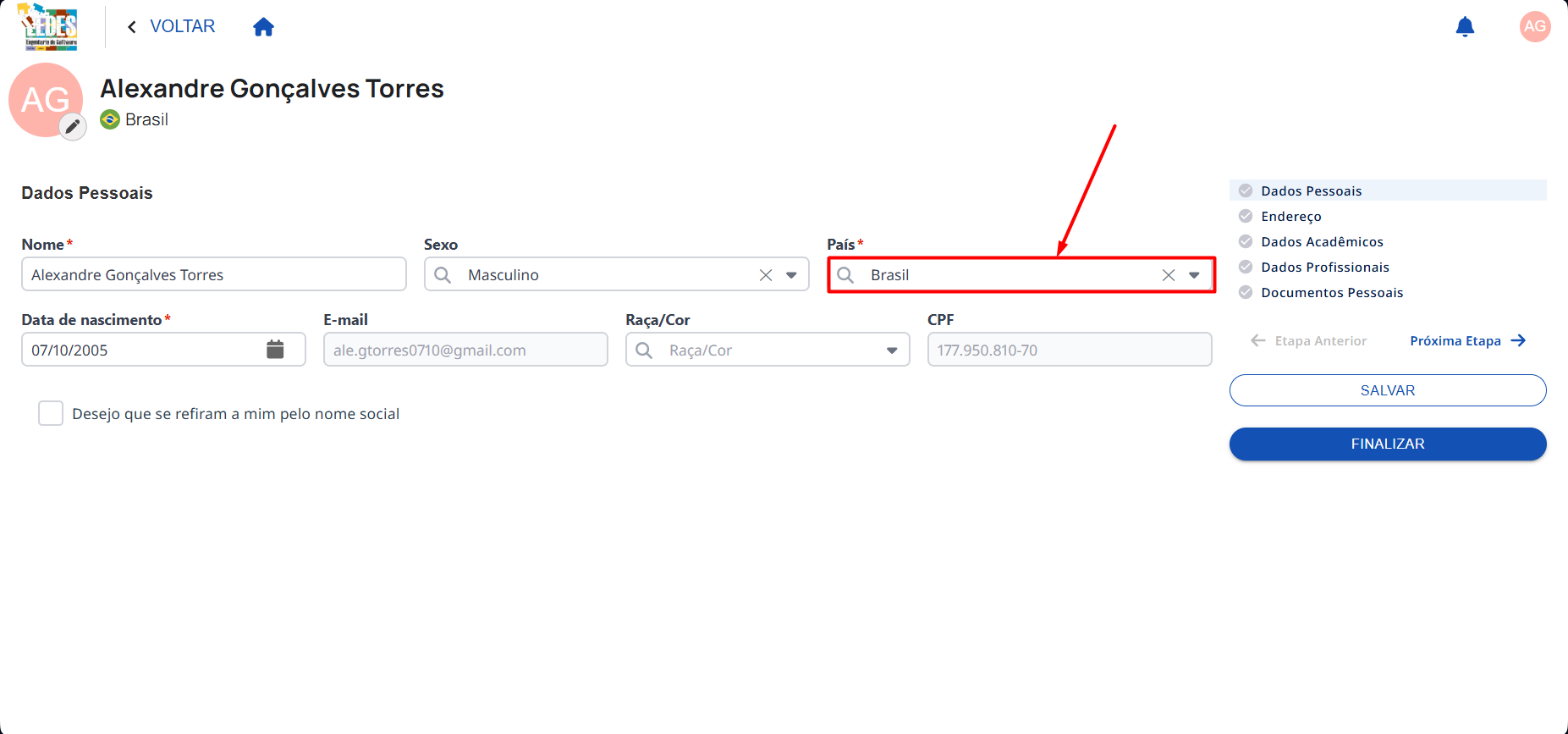Image resolution: width=1568 pixels, height=734 pixels.
Task: Expand the Sexo dropdown arrow
Action: click(791, 275)
